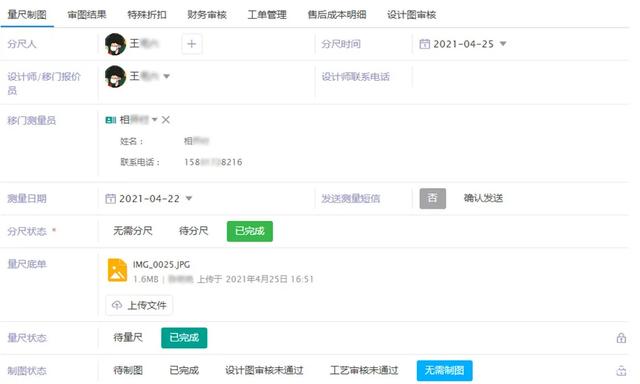Click the lock icon on 制图状态 row
Viewport: 640px width, 384px height.
tap(621, 371)
